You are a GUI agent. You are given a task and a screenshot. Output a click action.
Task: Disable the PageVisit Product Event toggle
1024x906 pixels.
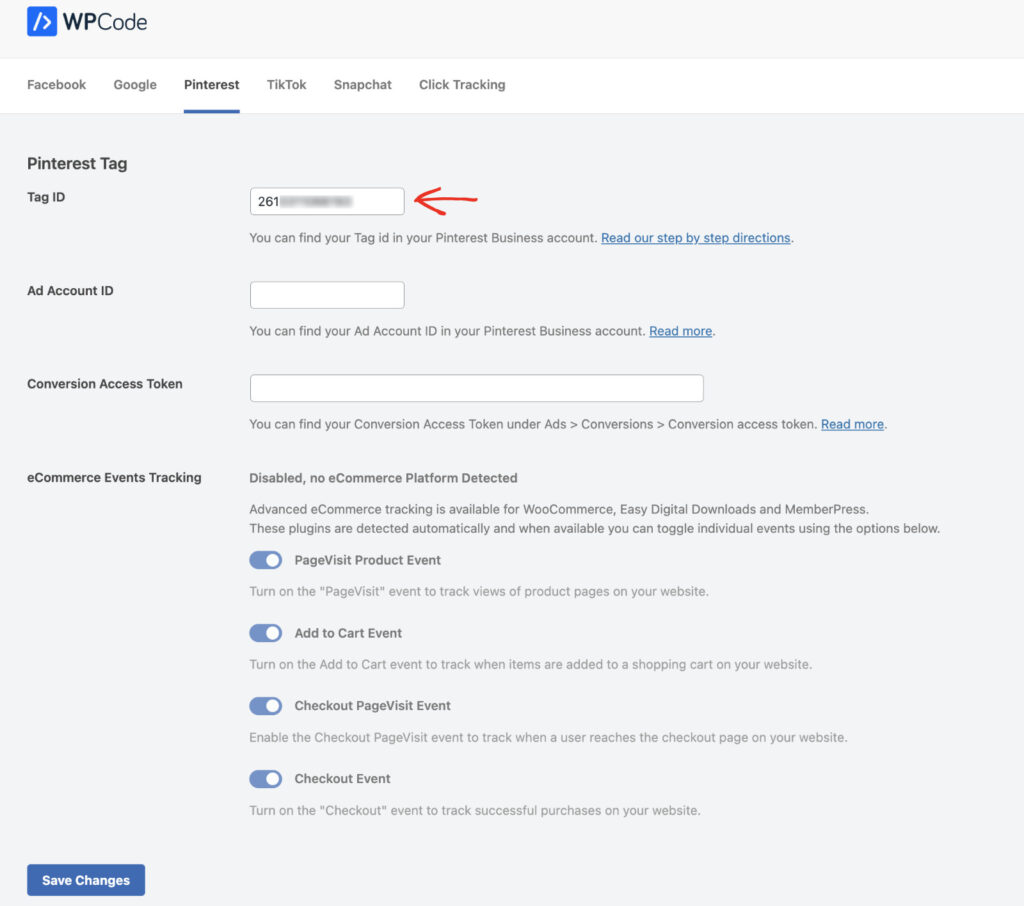pos(265,560)
